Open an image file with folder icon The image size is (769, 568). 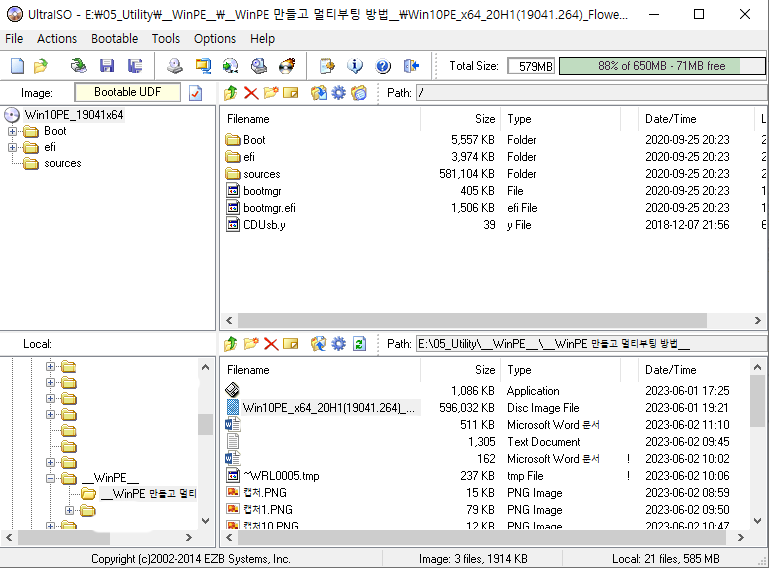(41, 66)
